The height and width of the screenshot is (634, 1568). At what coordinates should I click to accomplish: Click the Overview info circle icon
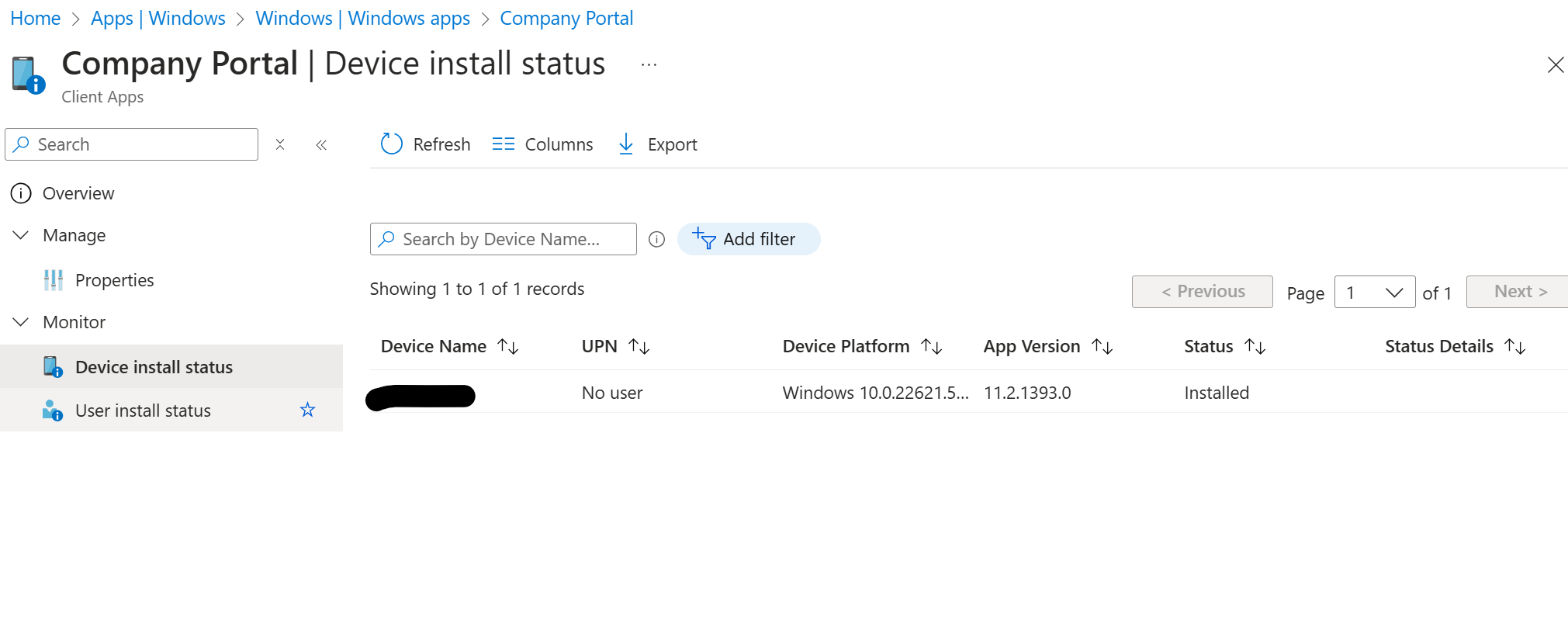pos(21,193)
